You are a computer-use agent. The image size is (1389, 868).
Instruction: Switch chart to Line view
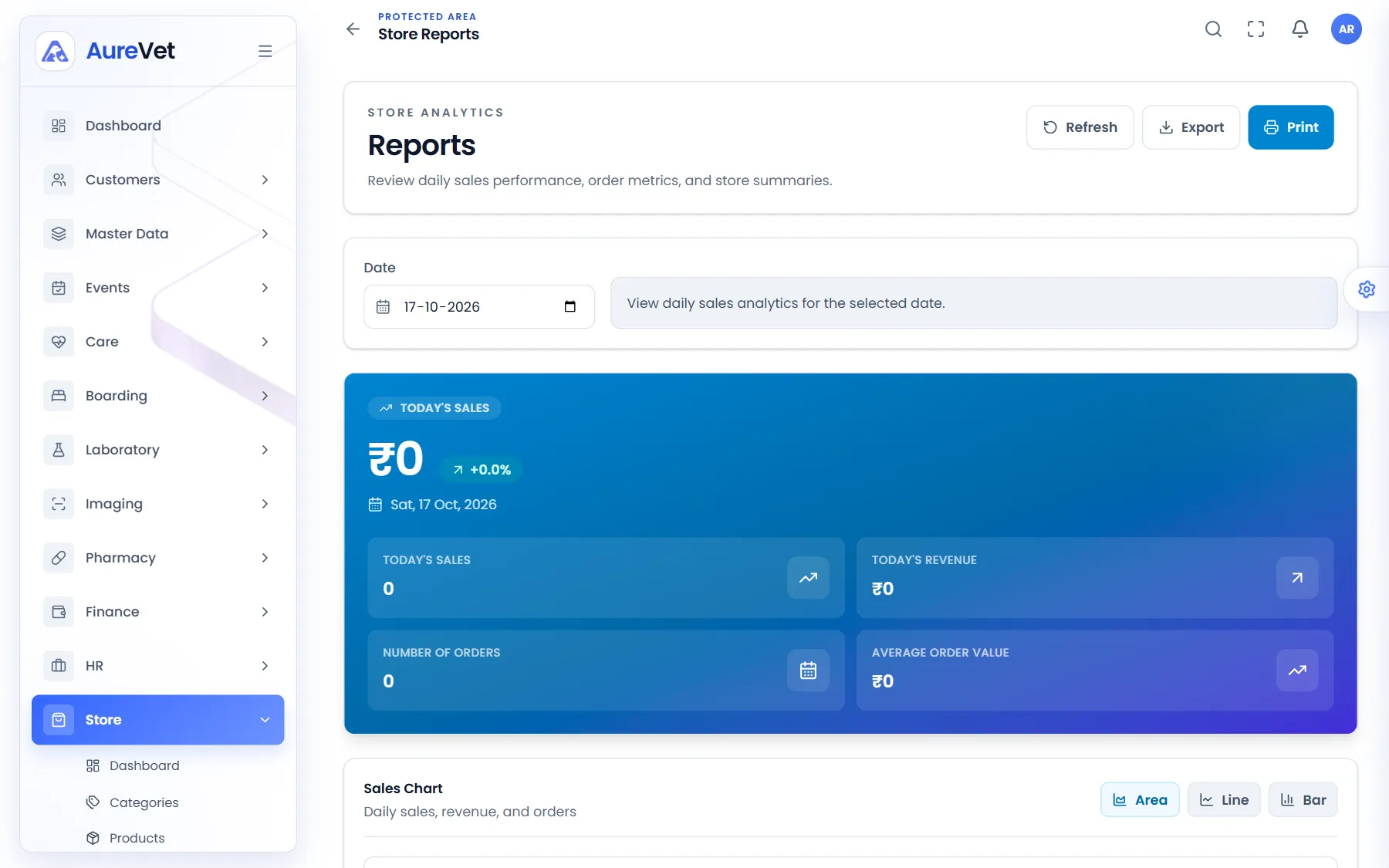[1224, 800]
